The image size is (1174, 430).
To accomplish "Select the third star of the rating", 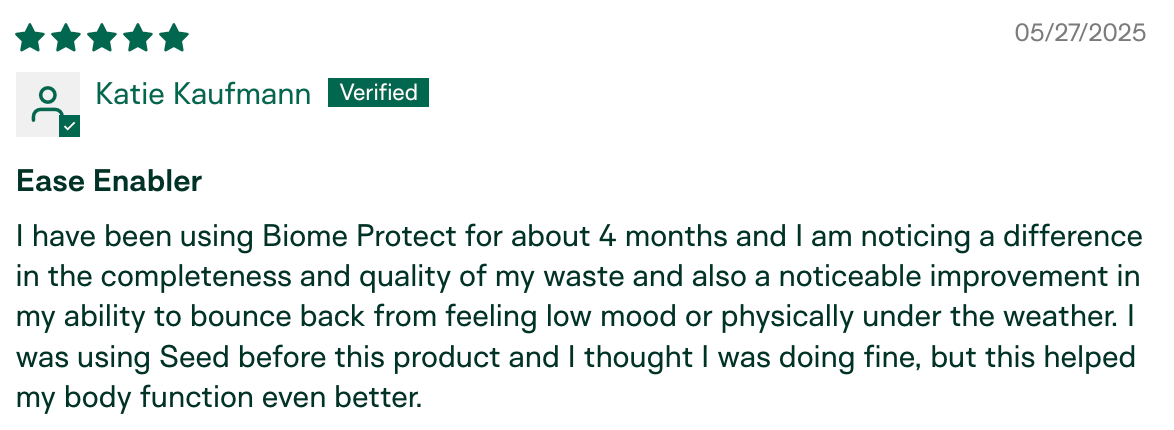I will click(102, 38).
